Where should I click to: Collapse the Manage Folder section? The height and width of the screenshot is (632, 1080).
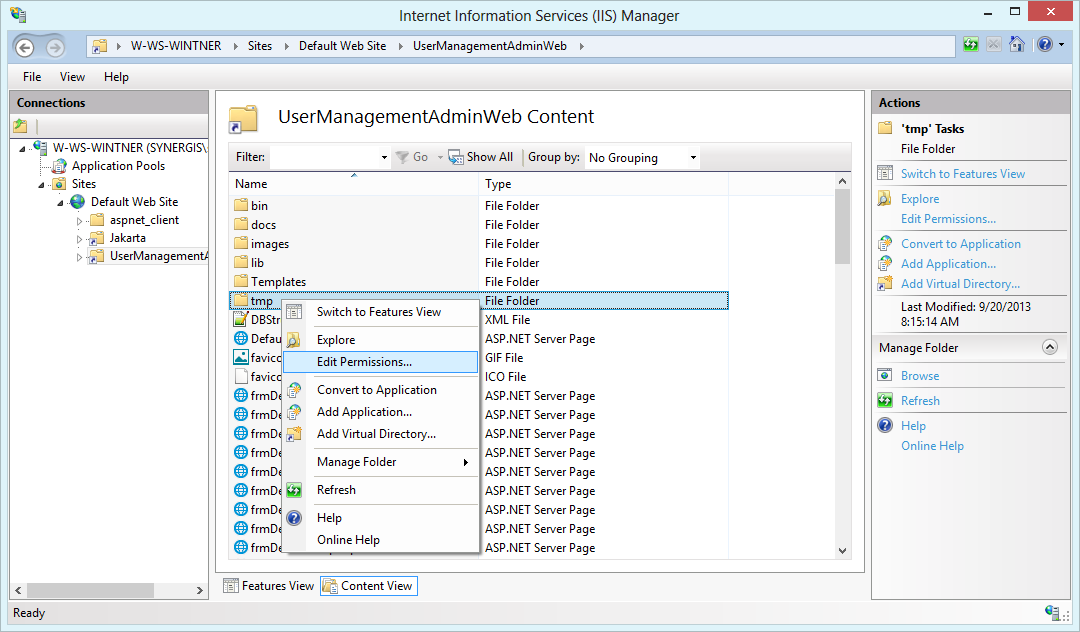point(1050,347)
